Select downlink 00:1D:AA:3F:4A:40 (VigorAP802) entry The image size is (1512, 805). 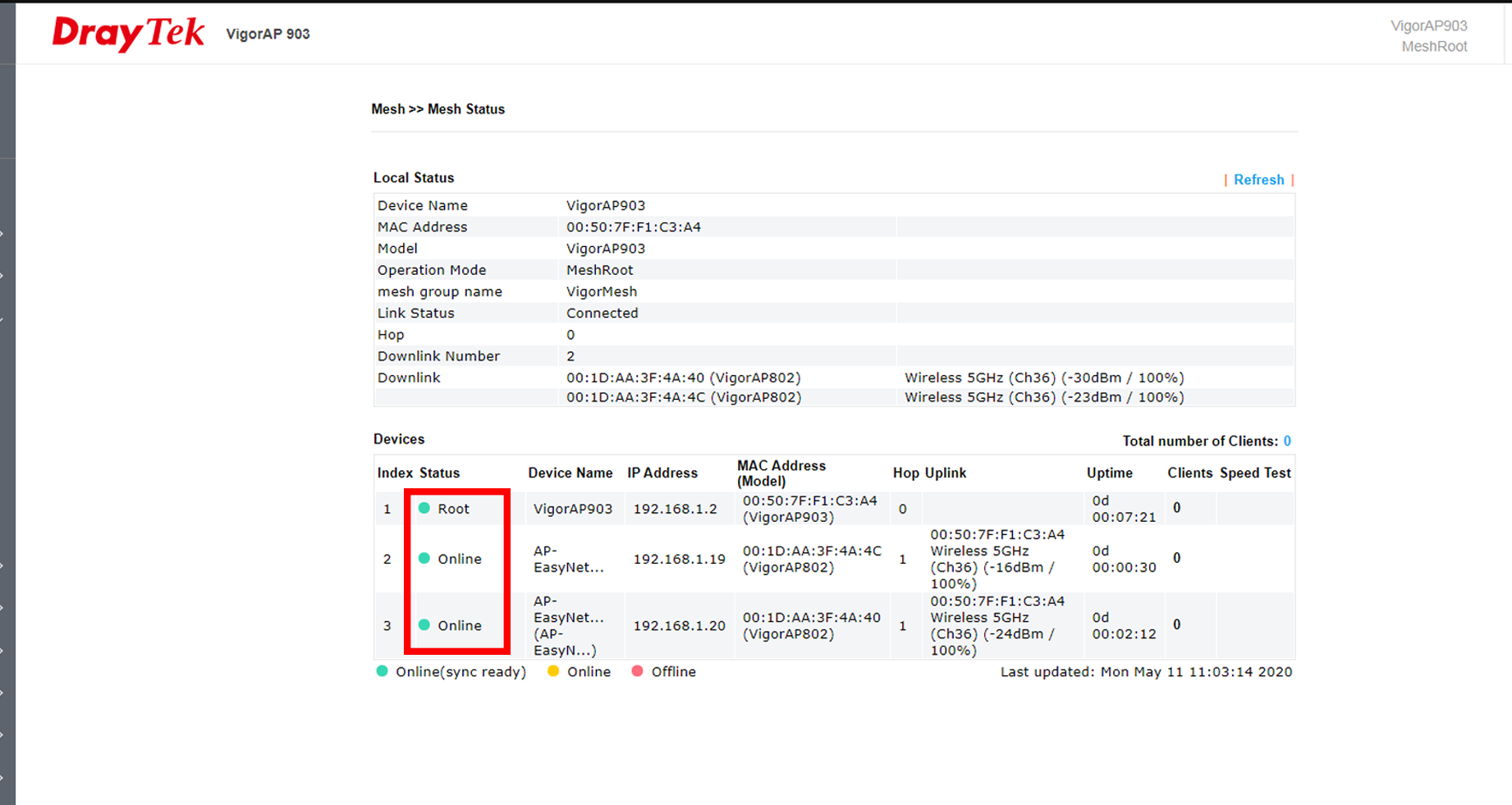pyautogui.click(x=683, y=378)
